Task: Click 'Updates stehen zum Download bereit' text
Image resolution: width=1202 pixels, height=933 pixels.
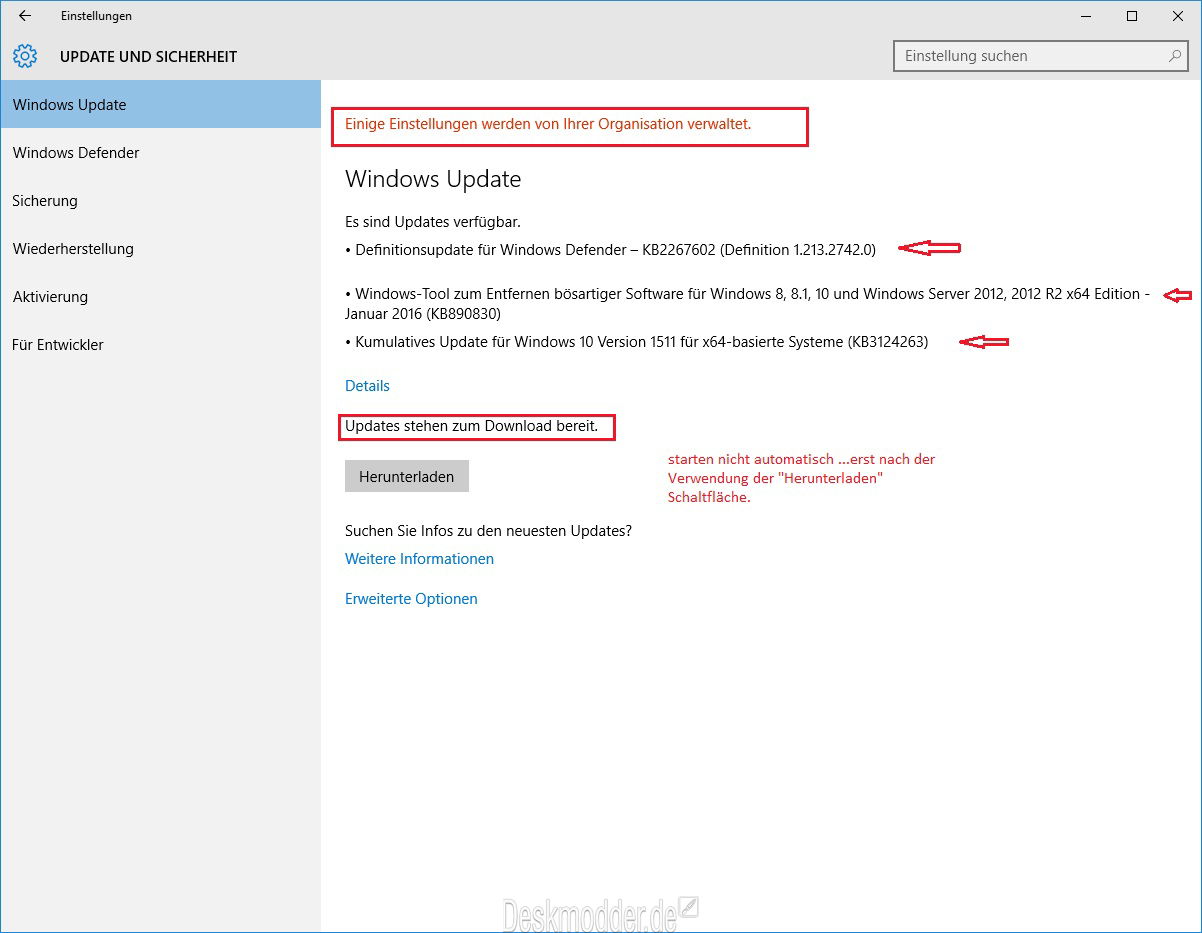Action: coord(472,426)
